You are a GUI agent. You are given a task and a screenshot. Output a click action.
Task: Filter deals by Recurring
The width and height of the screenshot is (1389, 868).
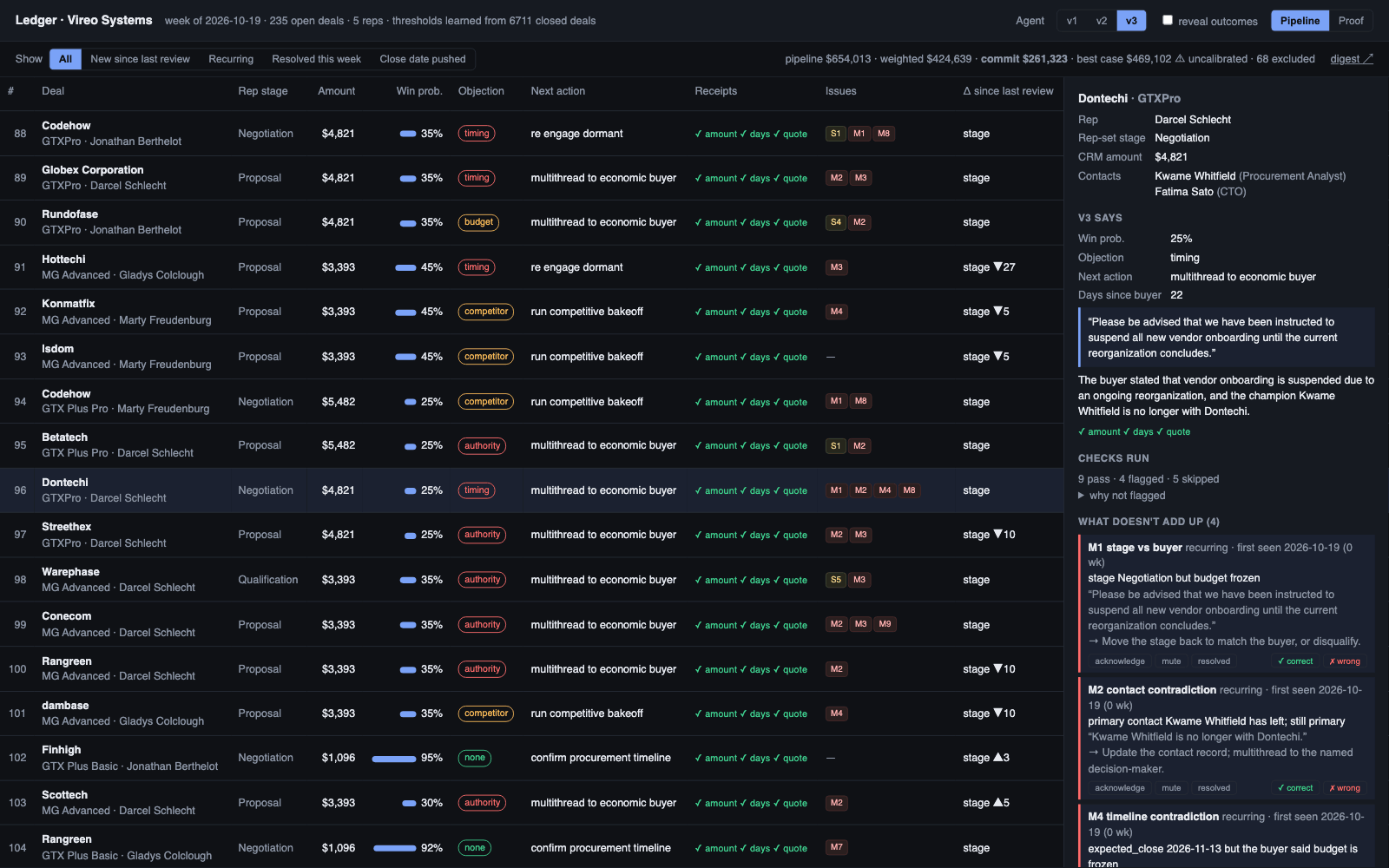click(x=231, y=59)
